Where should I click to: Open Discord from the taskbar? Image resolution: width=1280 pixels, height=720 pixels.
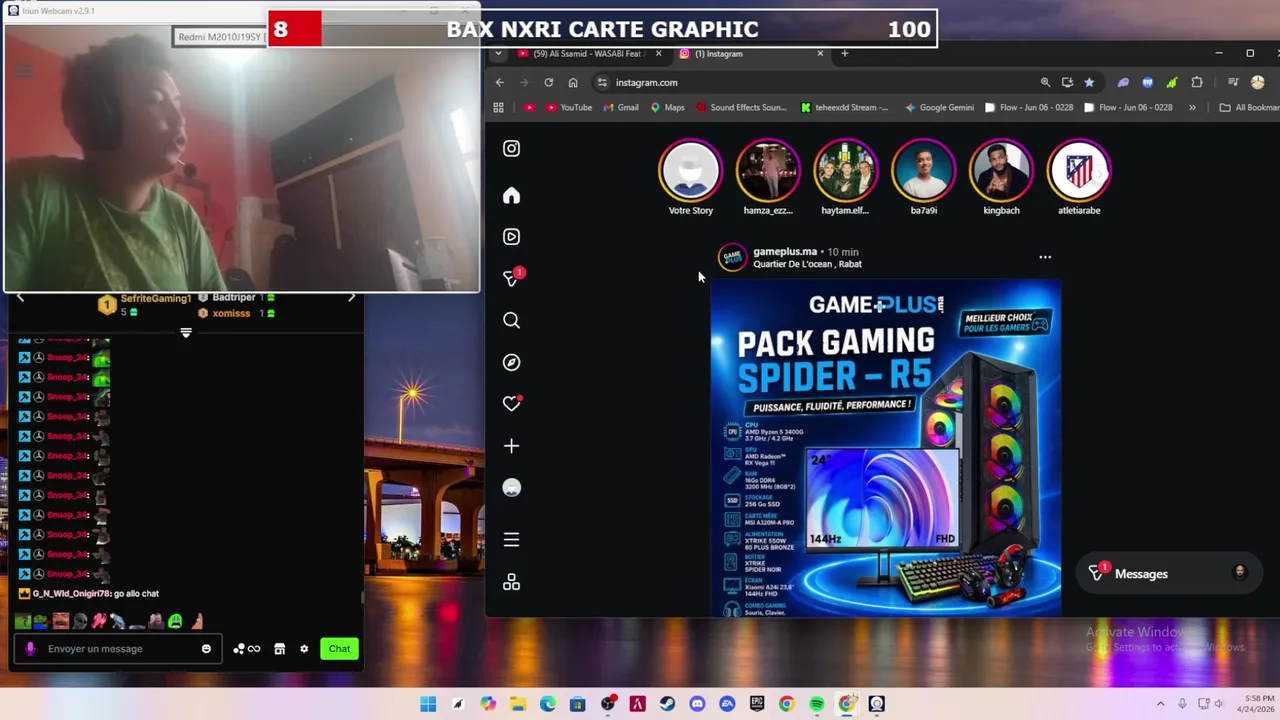[x=697, y=704]
